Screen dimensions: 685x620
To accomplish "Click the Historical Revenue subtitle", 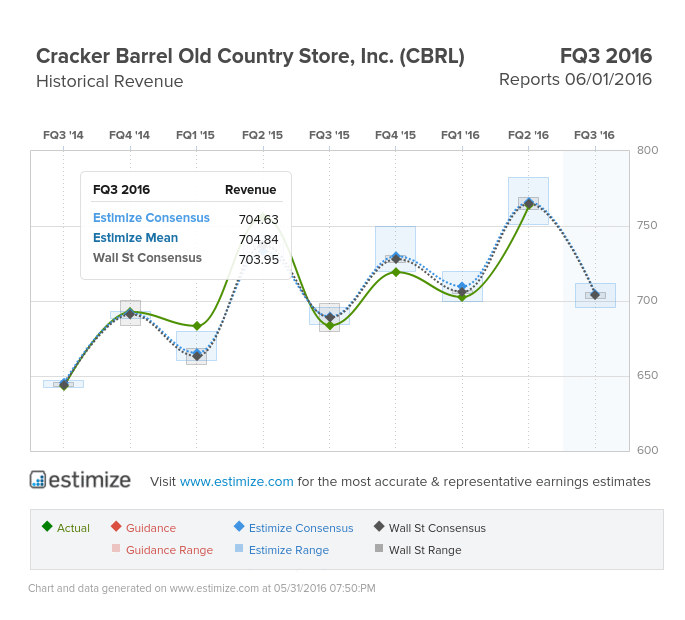I will coord(110,81).
